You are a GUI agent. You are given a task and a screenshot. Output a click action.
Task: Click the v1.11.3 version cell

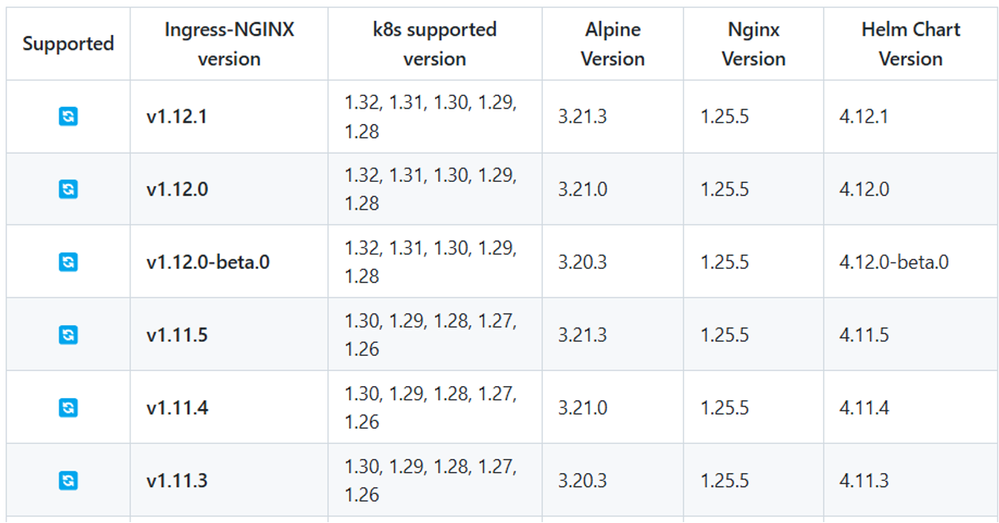pos(177,481)
